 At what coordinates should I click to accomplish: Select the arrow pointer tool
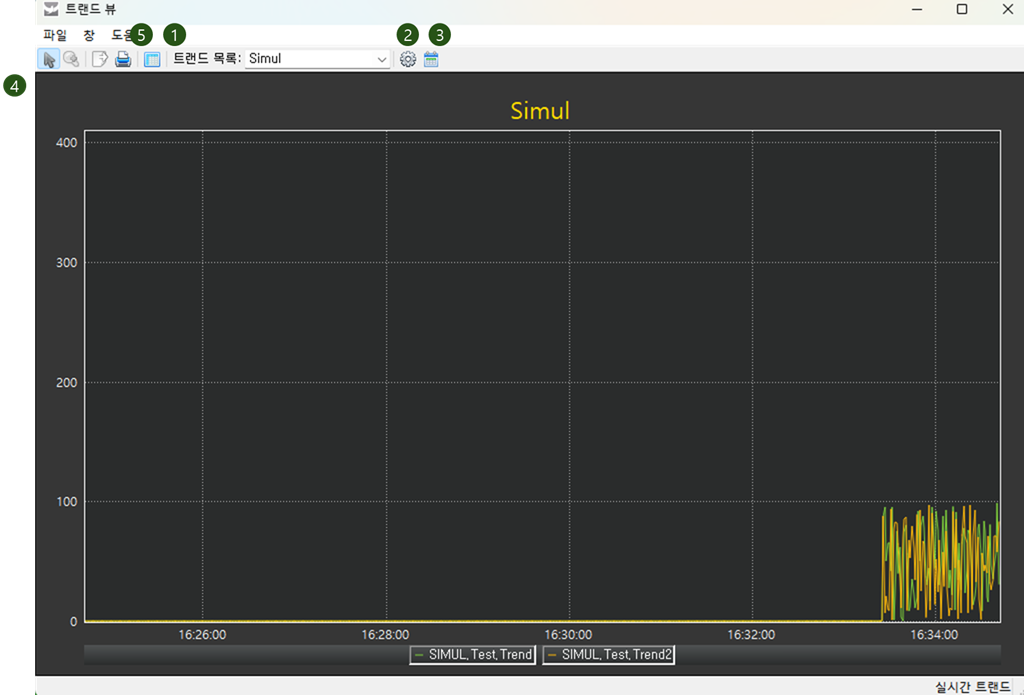48,59
